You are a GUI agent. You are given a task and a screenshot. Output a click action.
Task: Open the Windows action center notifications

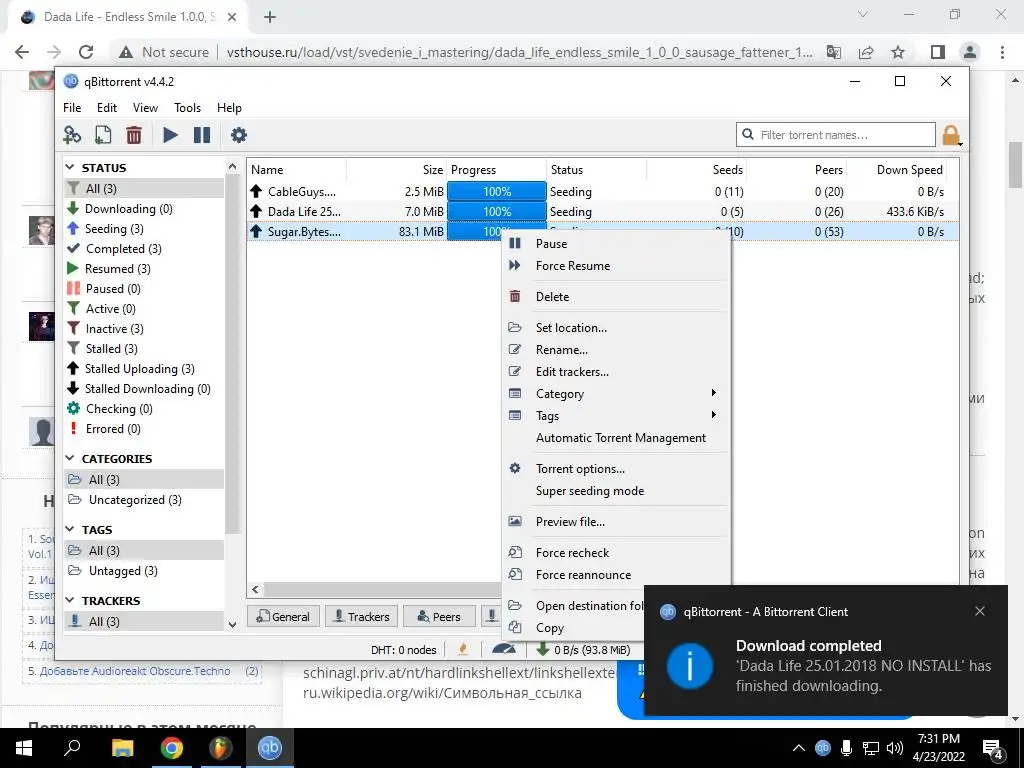coord(993,748)
